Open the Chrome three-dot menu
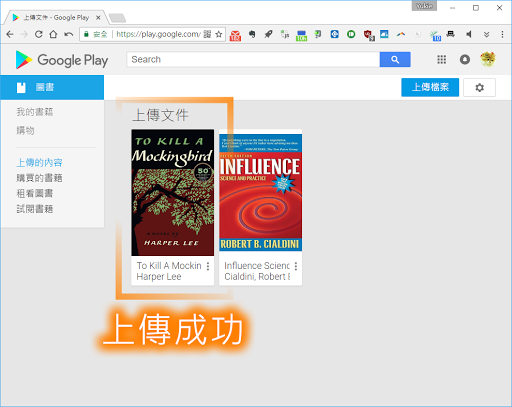 (502, 34)
